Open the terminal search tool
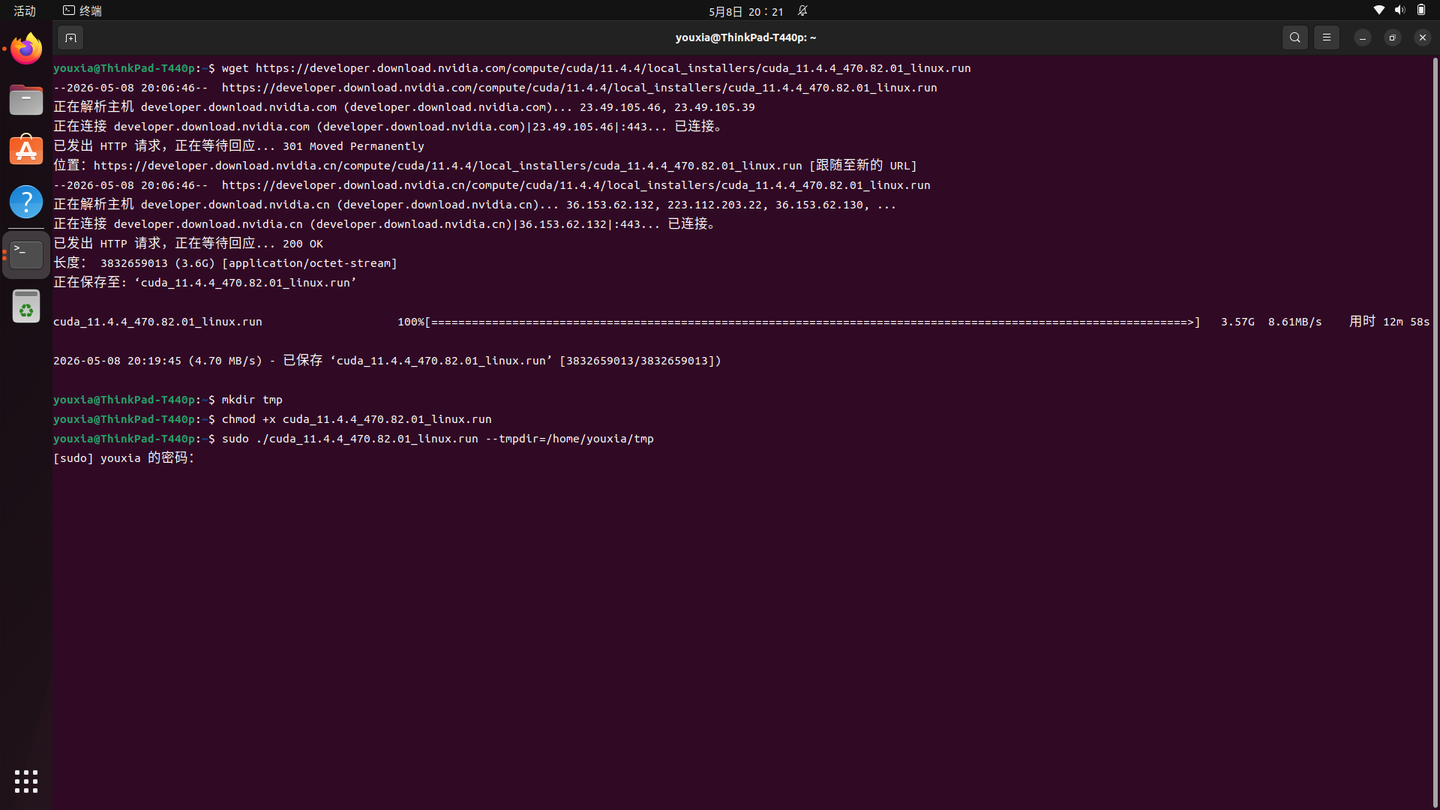 [x=1295, y=38]
